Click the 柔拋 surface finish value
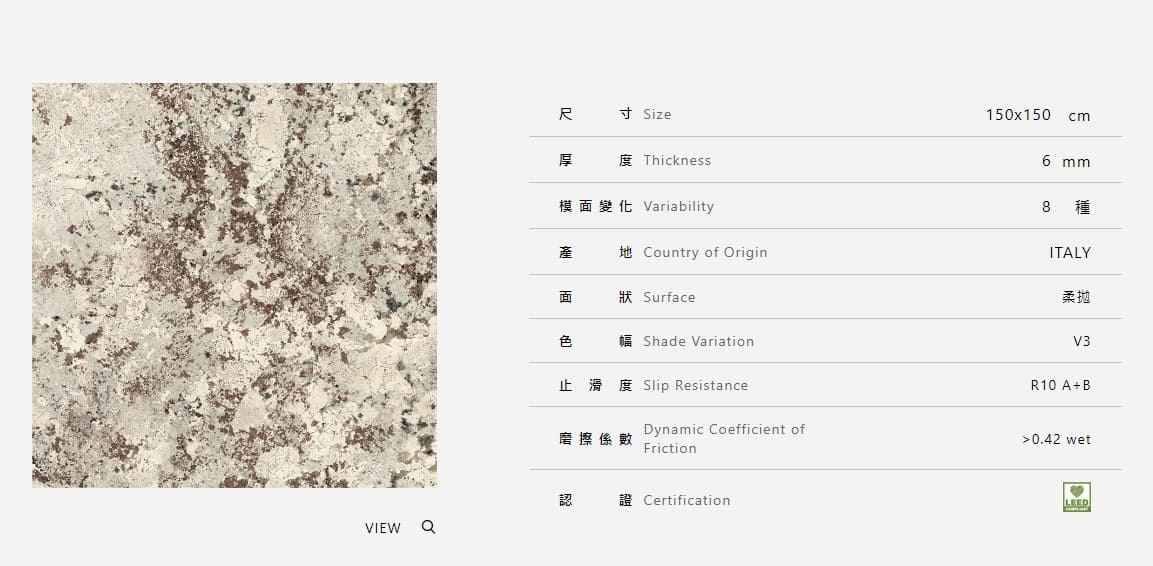The height and width of the screenshot is (566, 1153). (1076, 297)
